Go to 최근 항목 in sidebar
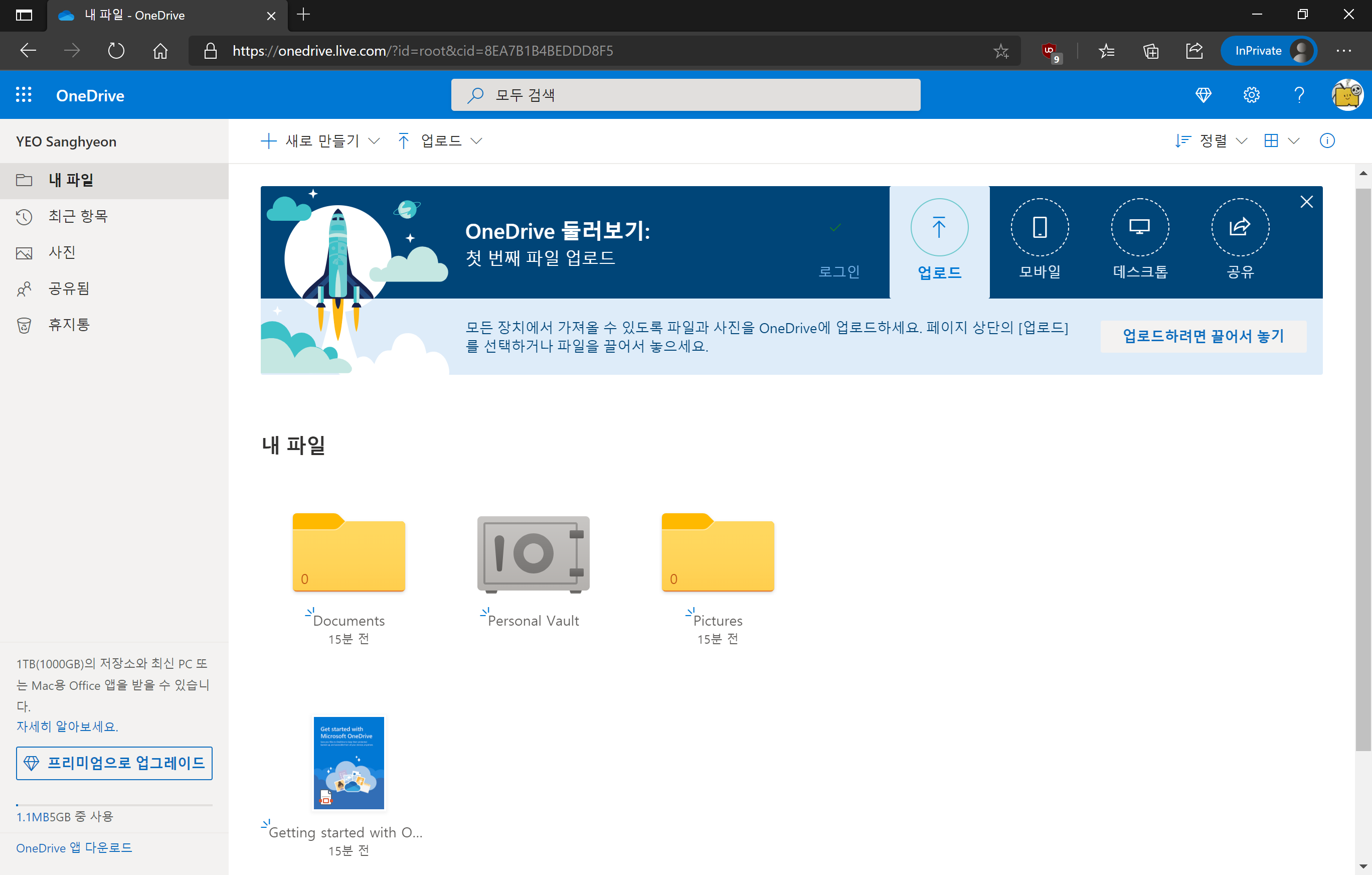The image size is (1372, 875). [x=78, y=216]
